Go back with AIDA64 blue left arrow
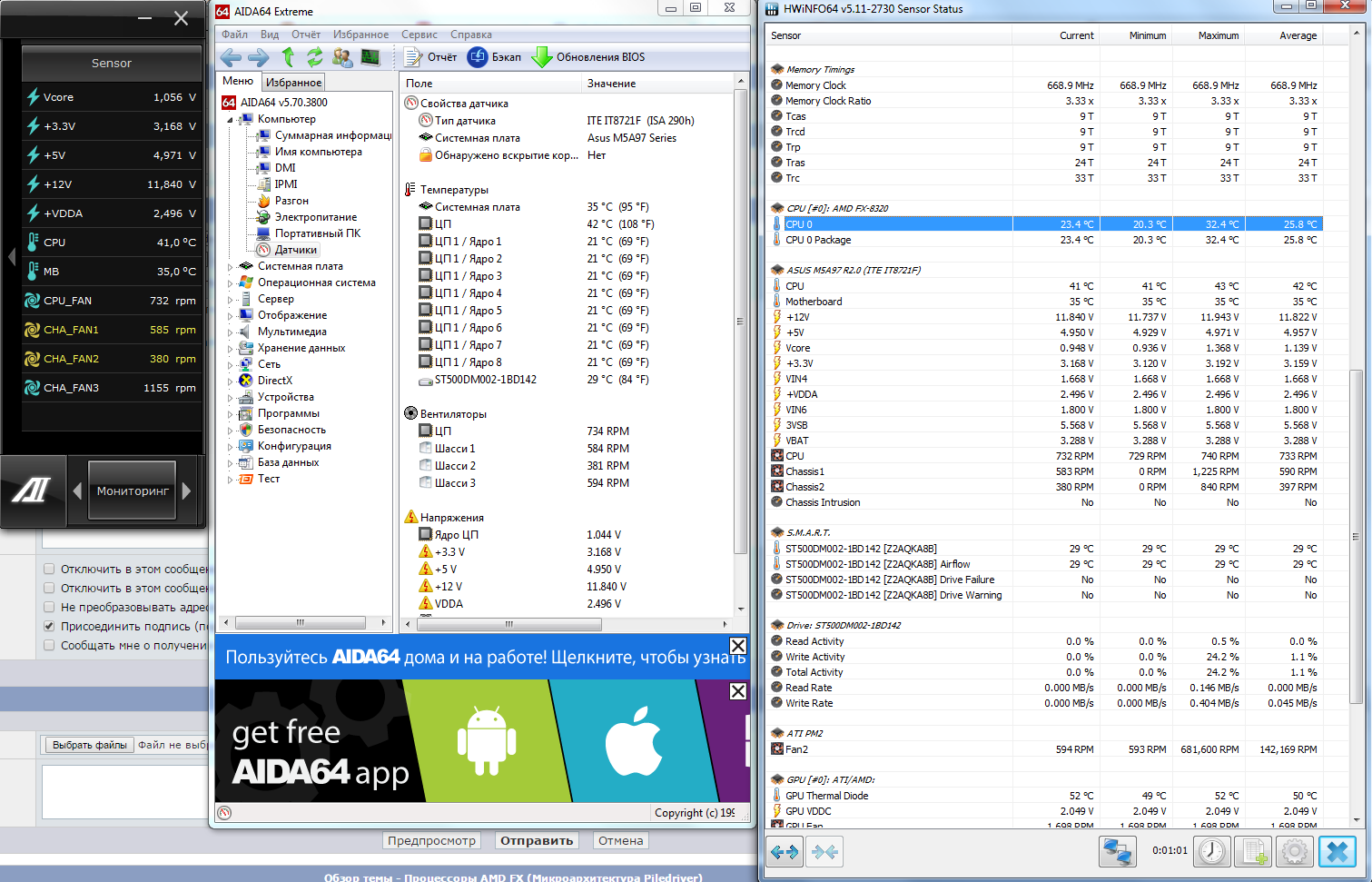Screen dimensions: 1372x882 231,57
